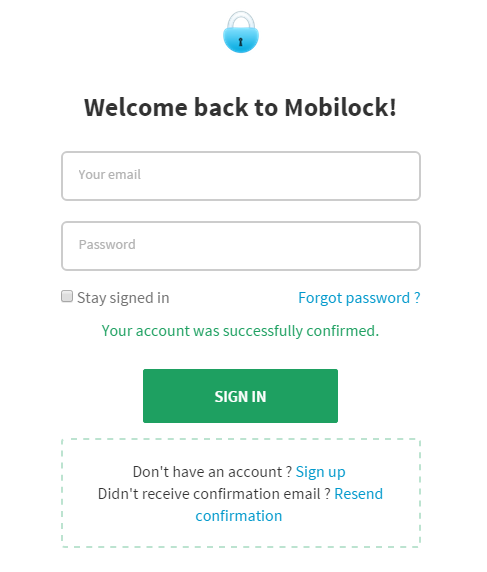Click the keyhole on the padlock icon
The height and width of the screenshot is (572, 487).
(240, 42)
